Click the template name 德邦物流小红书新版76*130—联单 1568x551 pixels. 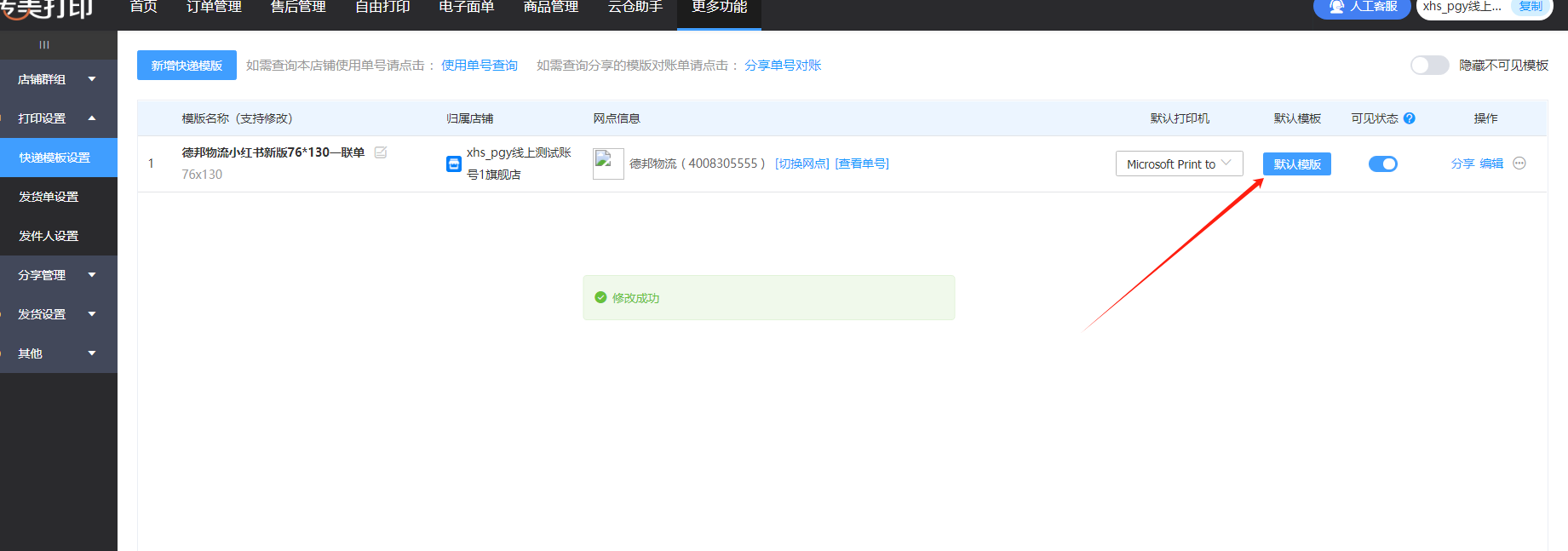click(273, 152)
